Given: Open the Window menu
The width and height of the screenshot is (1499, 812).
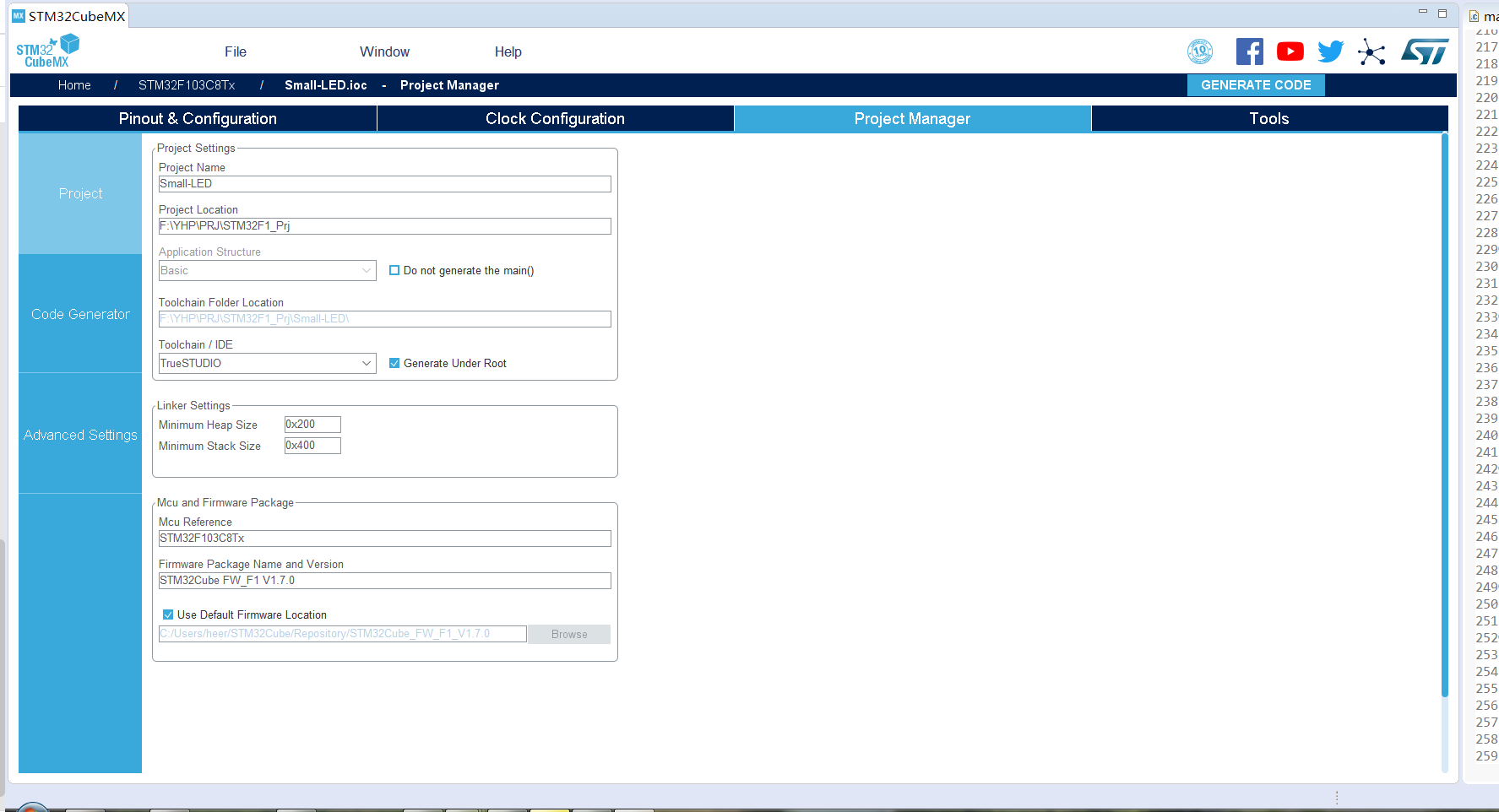Looking at the screenshot, I should coord(384,51).
